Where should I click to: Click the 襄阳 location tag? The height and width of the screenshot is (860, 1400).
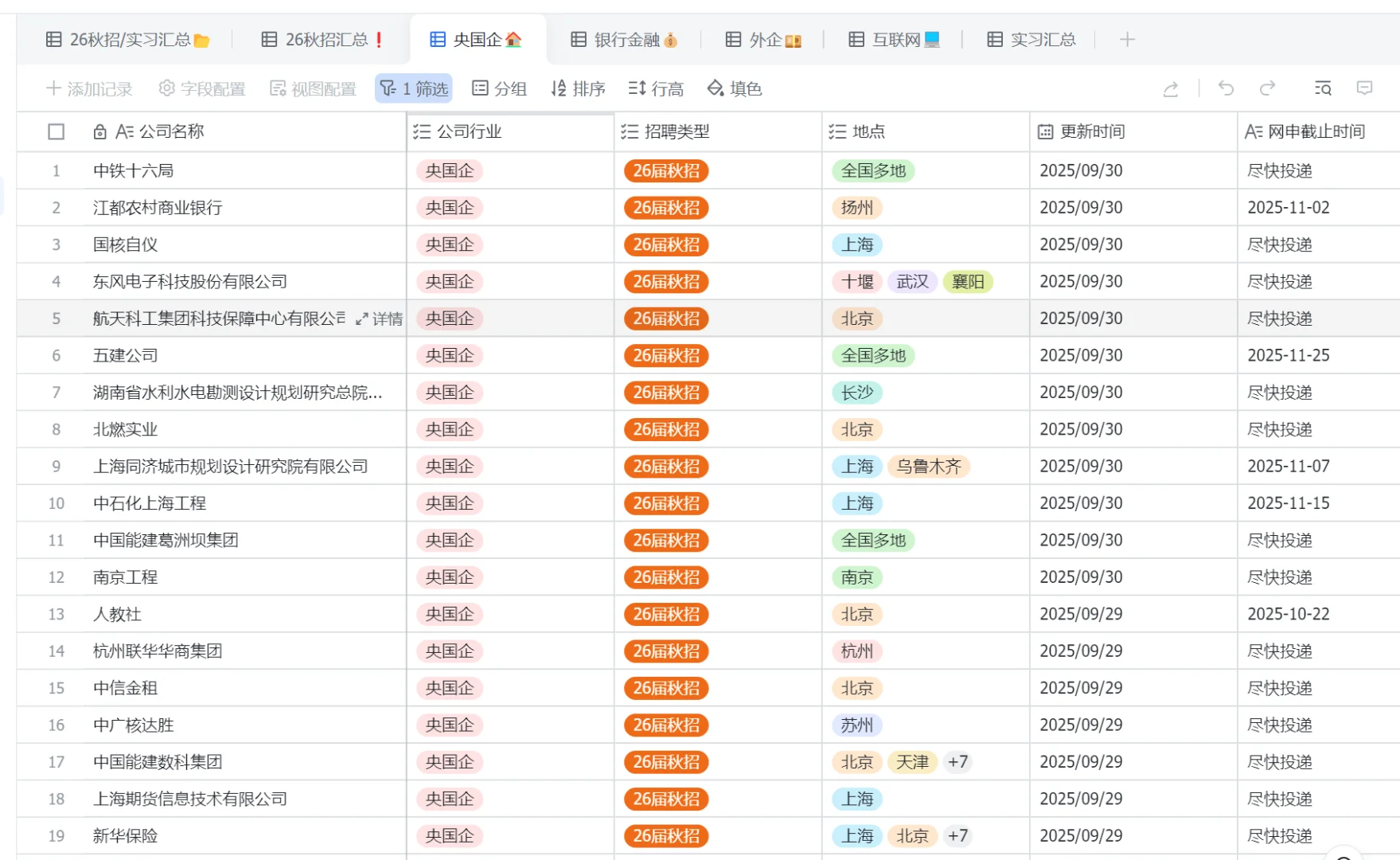968,282
